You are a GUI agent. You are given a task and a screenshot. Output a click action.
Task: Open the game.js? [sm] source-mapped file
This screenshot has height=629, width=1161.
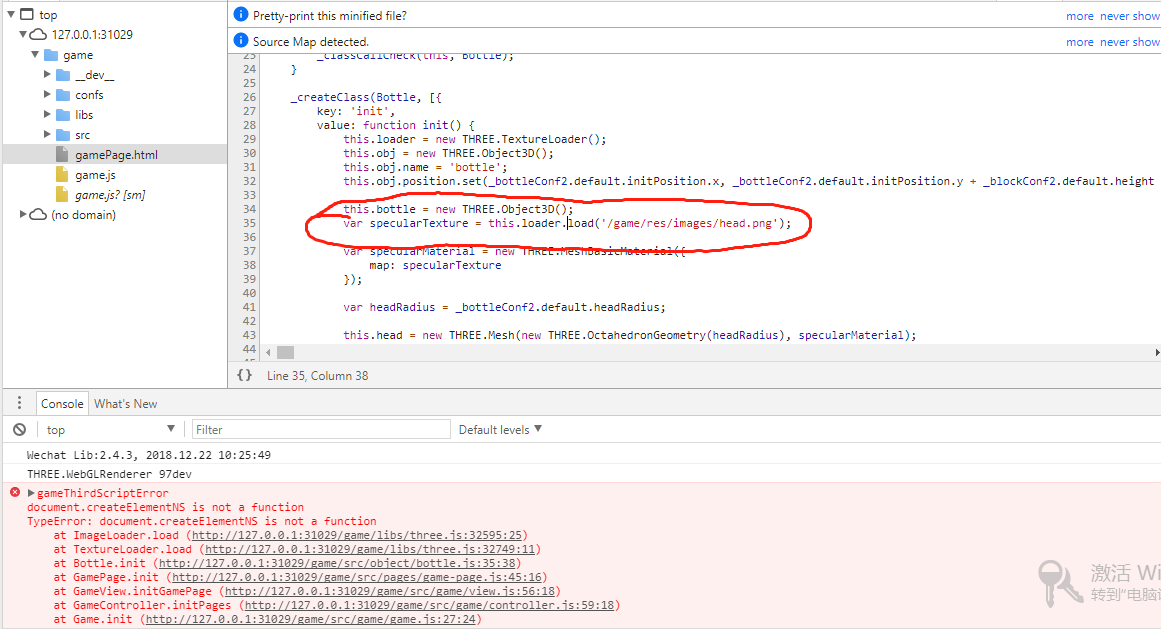click(110, 195)
